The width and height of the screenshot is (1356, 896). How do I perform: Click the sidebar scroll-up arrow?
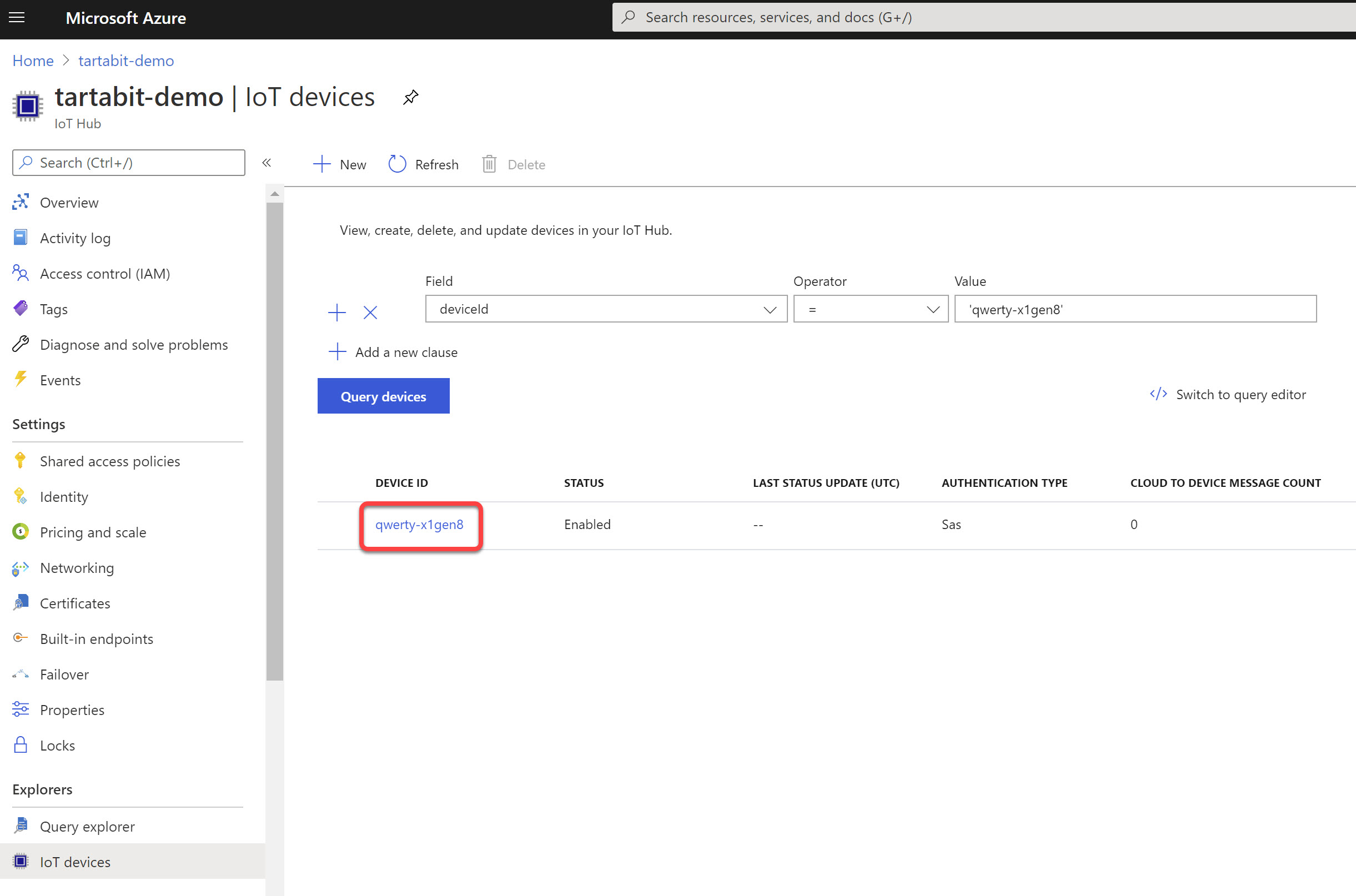click(x=275, y=194)
